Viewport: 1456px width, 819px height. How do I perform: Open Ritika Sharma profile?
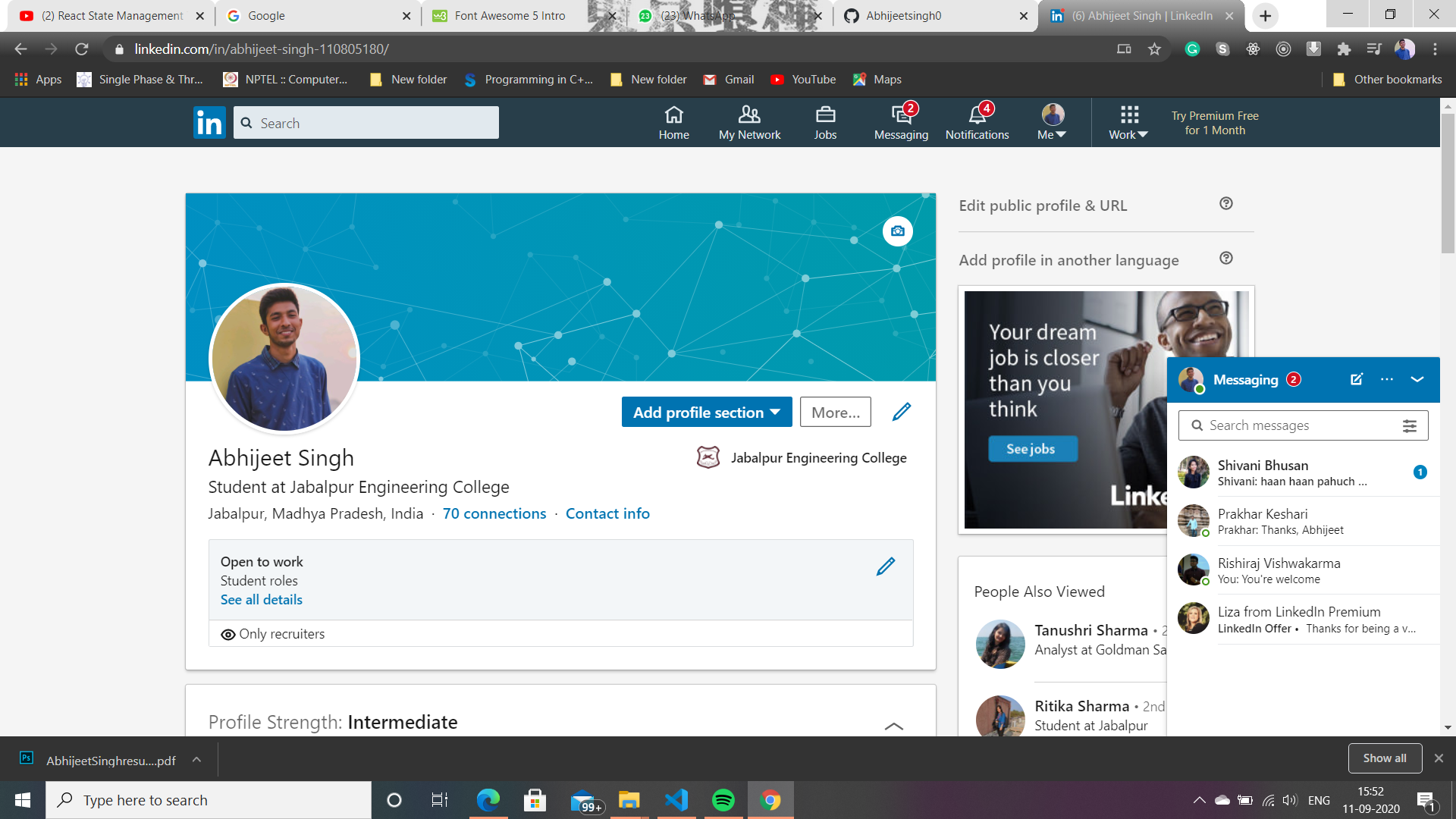coord(1082,706)
